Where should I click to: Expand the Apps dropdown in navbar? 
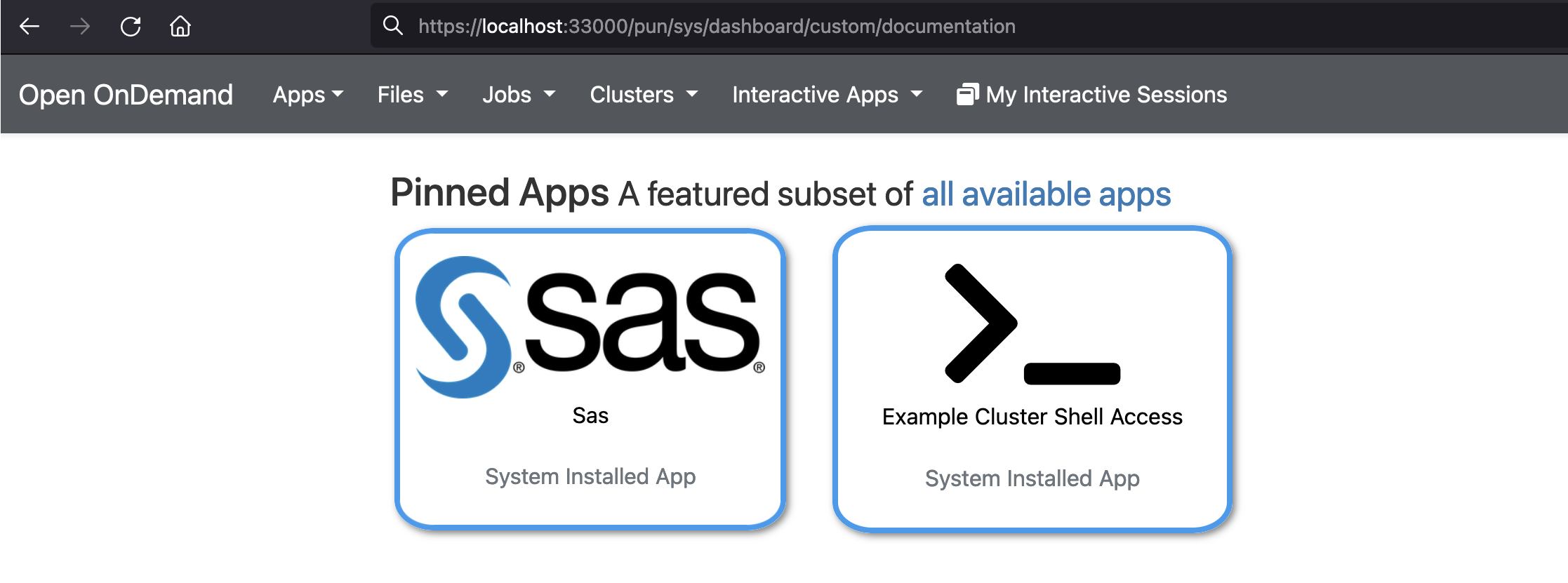click(307, 95)
